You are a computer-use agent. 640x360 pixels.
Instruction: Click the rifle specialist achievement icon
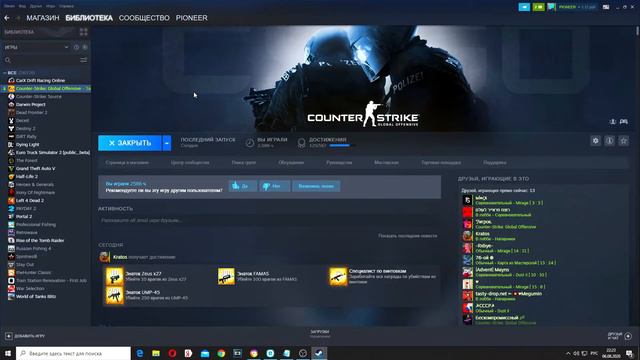coord(338,276)
